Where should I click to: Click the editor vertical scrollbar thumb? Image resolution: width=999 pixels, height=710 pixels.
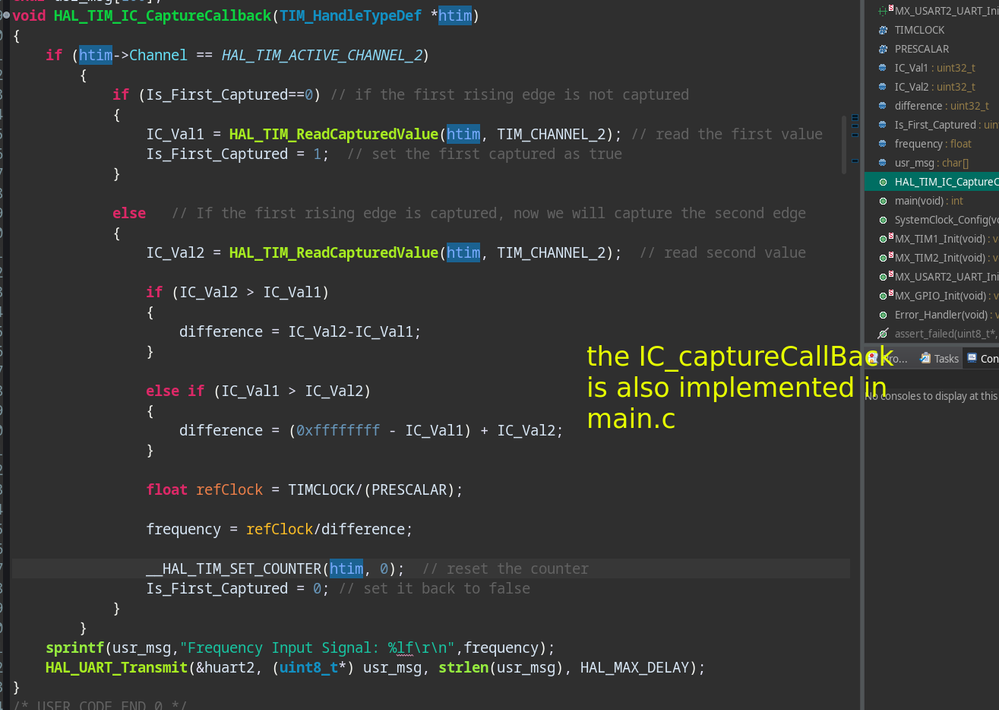point(844,145)
